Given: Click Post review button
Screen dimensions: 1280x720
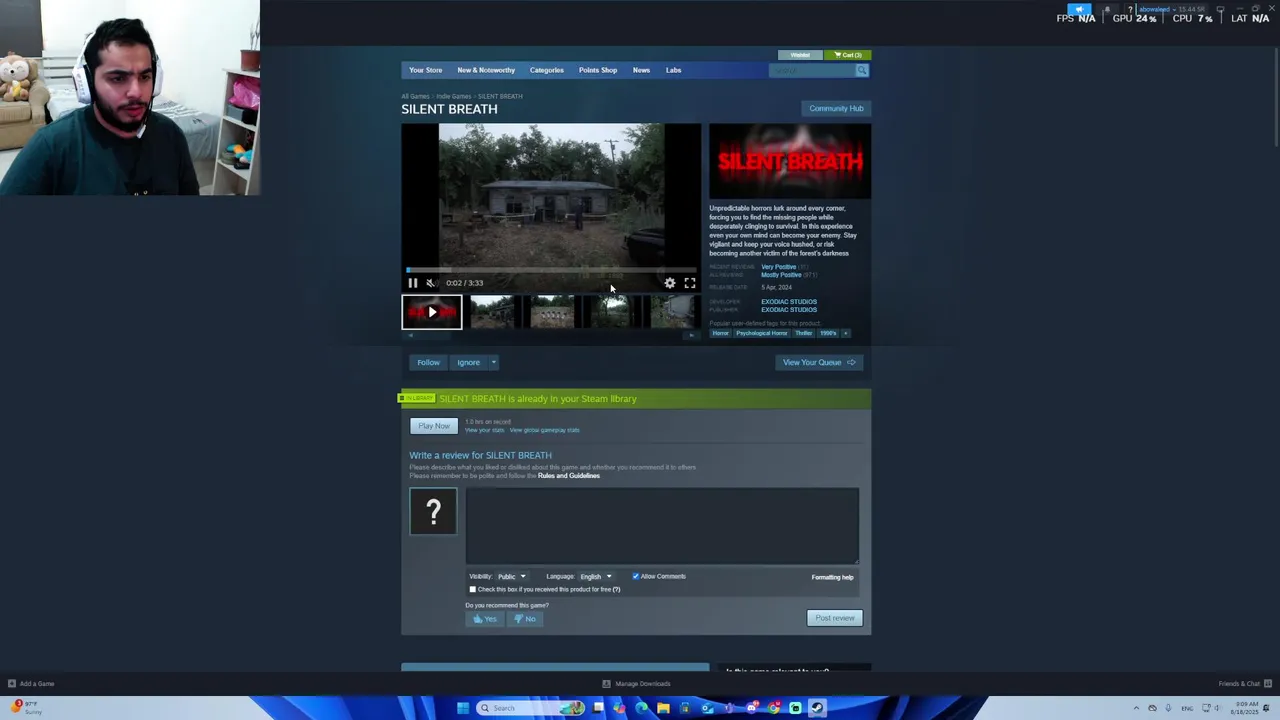Looking at the screenshot, I should 835,618.
